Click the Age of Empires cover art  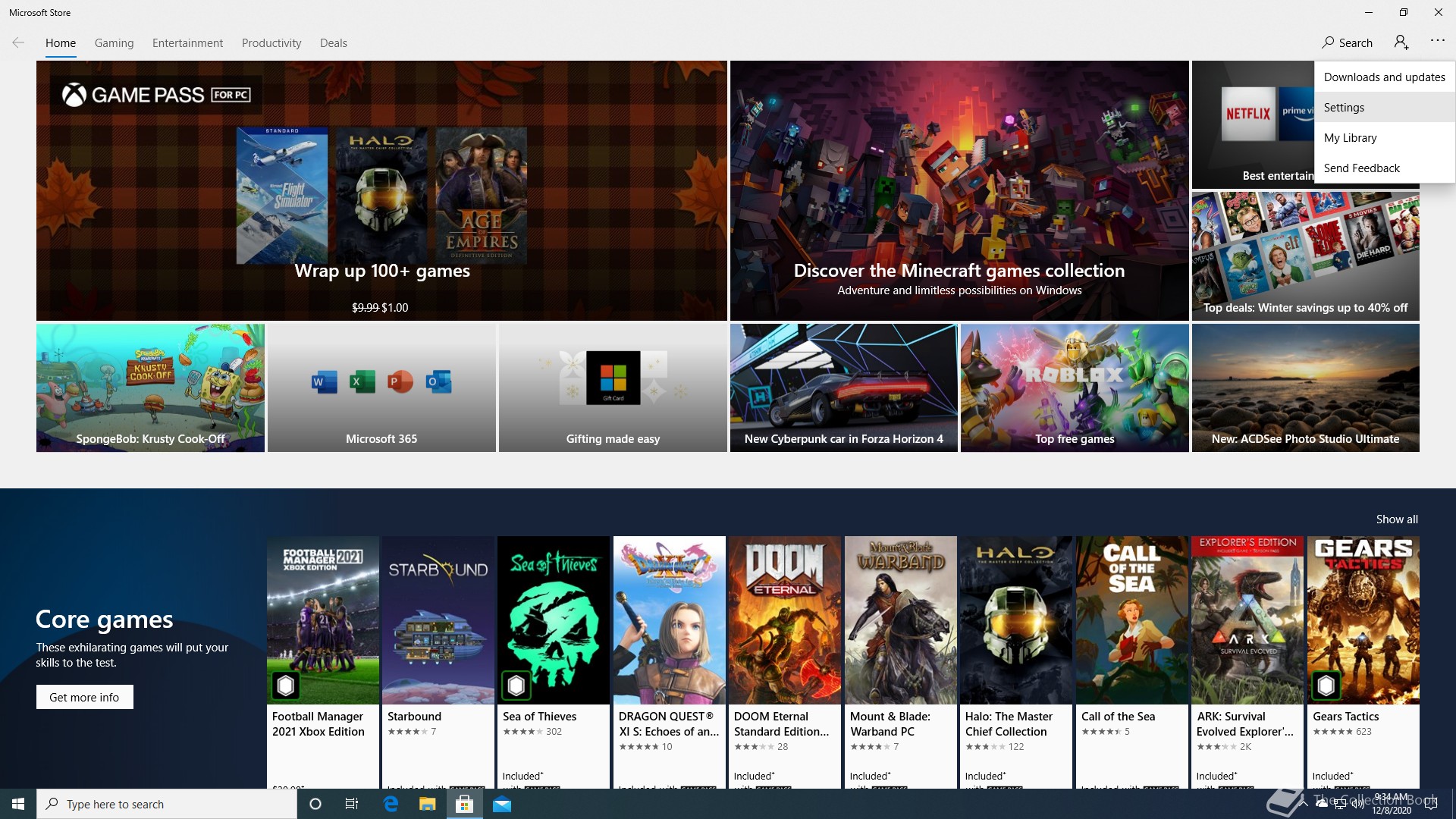pyautogui.click(x=482, y=196)
